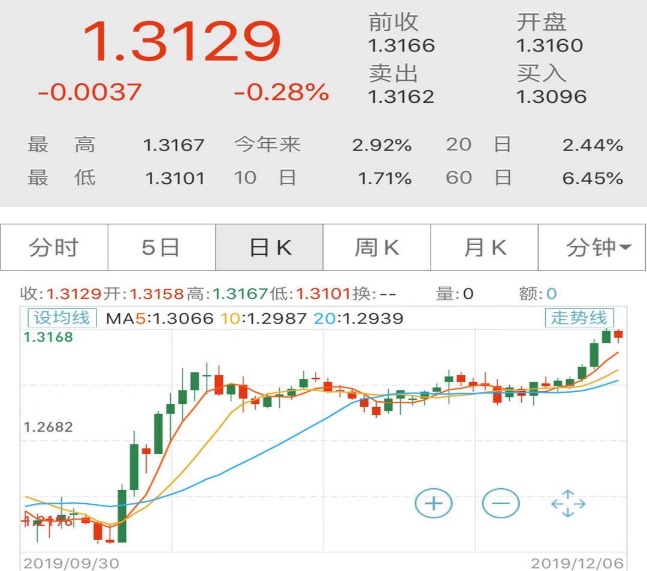The width and height of the screenshot is (647, 571).
Task: Click the 分钟 dropdown arrow
Action: (625, 247)
